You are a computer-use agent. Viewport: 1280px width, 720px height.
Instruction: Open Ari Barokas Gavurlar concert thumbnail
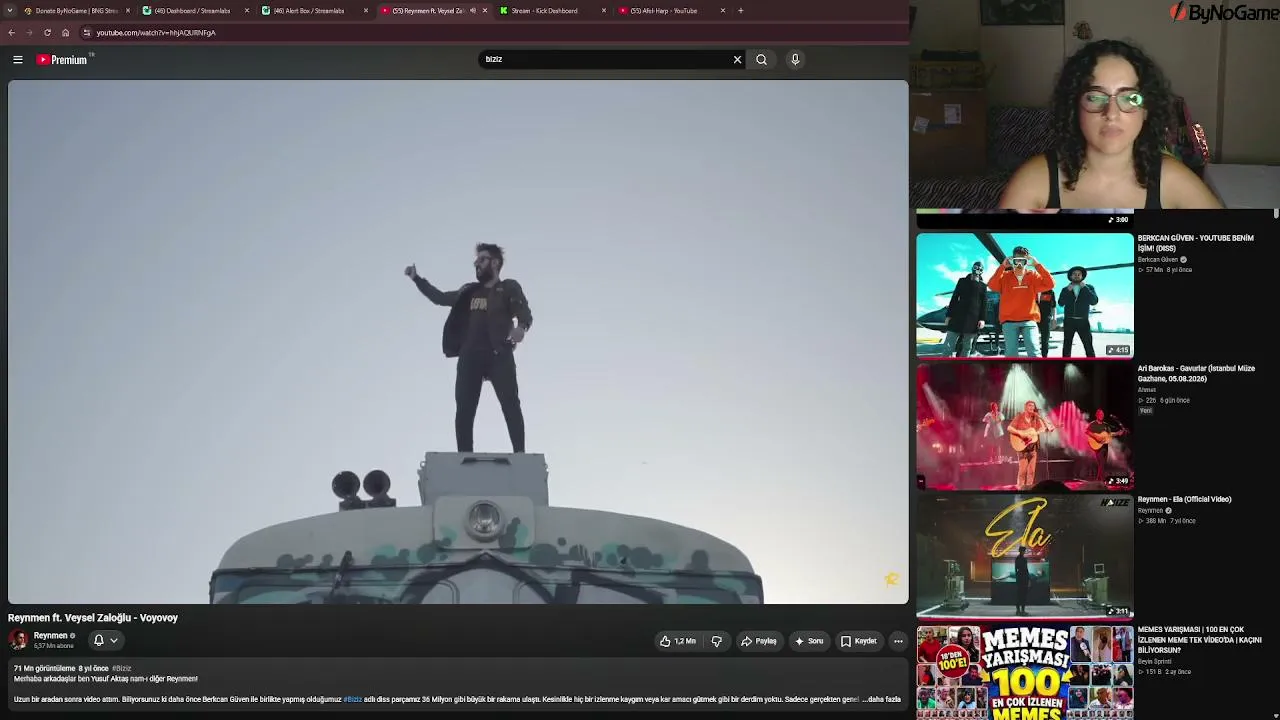[x=1025, y=426]
